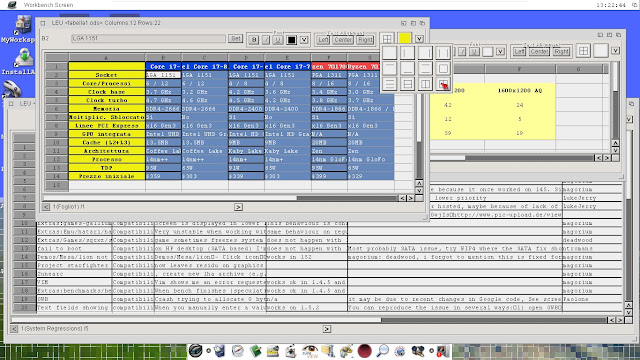Image resolution: width=640 pixels, height=360 pixels.
Task: Choose the left and right borders option
Action: coord(443,52)
